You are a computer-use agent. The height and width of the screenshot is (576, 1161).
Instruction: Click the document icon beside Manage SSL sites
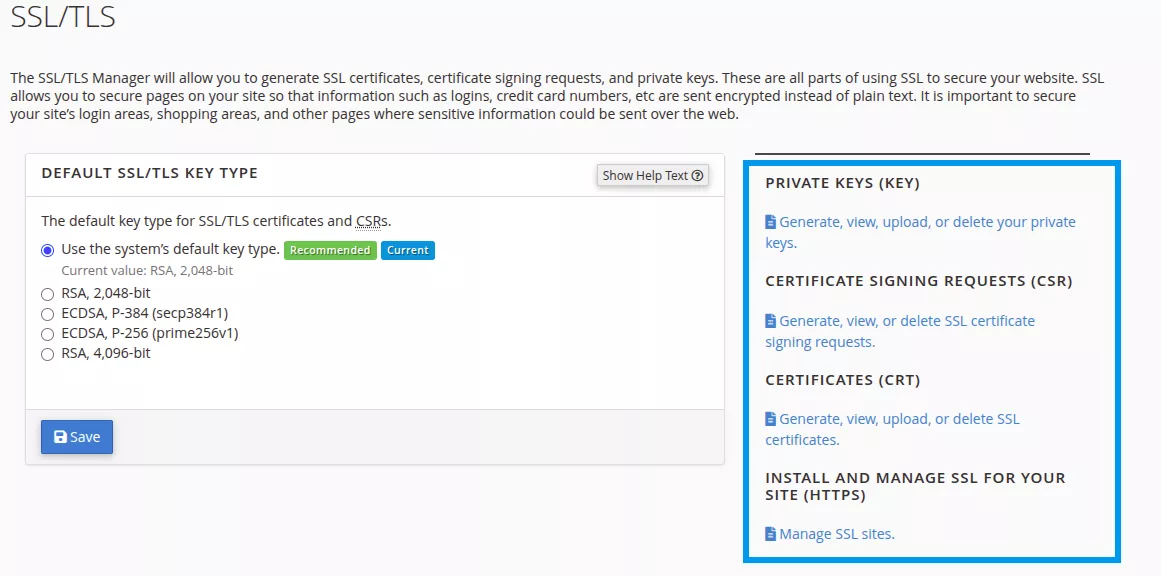[771, 534]
